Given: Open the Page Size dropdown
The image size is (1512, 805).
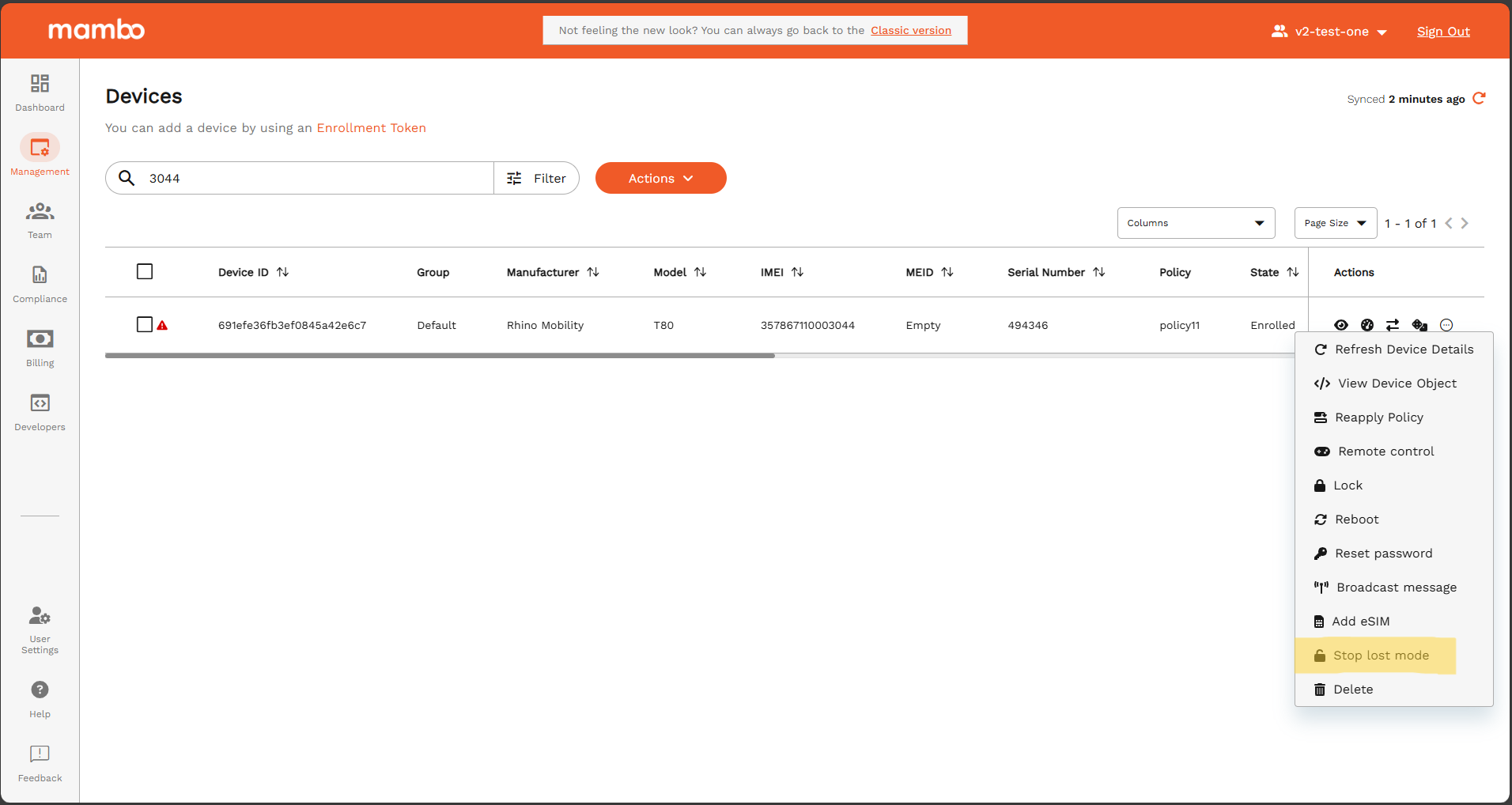Looking at the screenshot, I should pos(1335,223).
